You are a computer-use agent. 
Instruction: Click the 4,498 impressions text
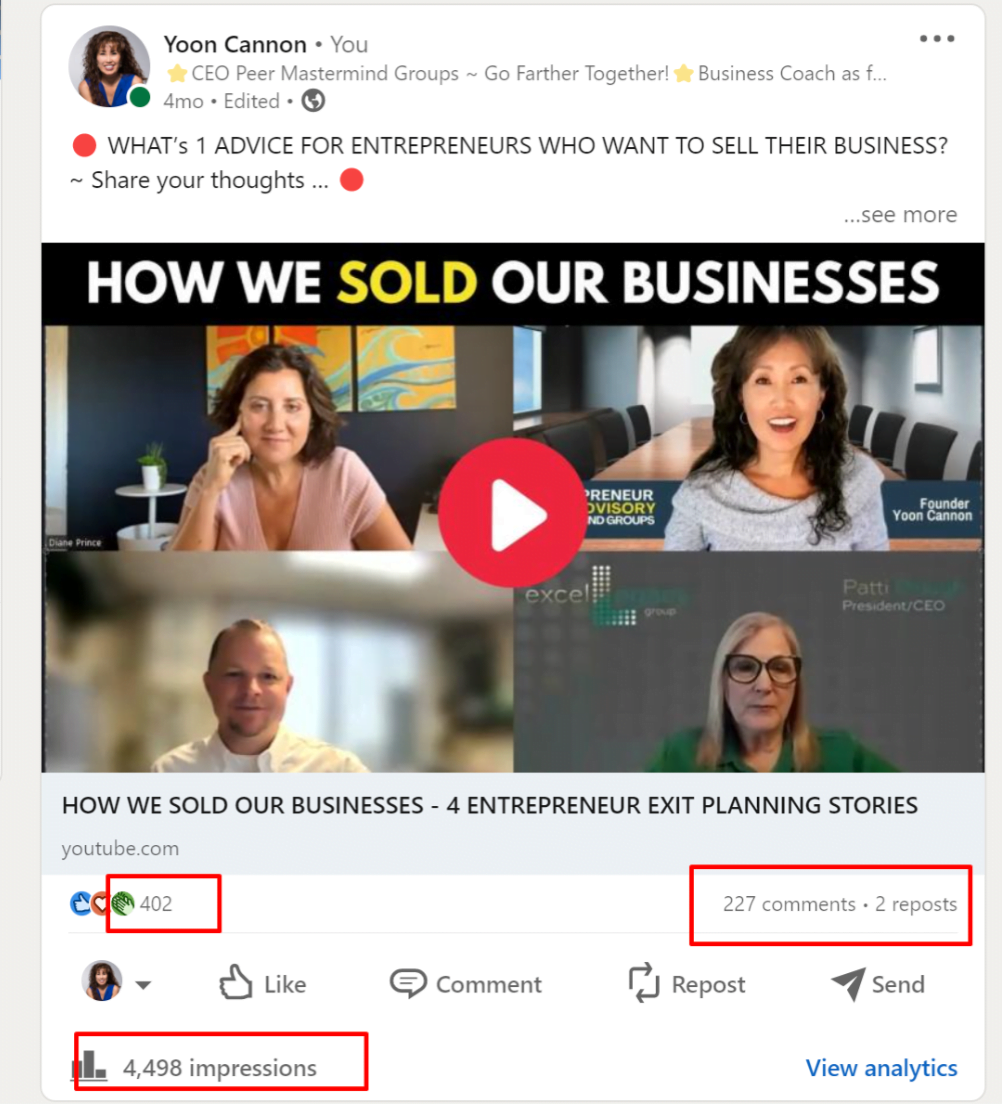pos(220,1068)
